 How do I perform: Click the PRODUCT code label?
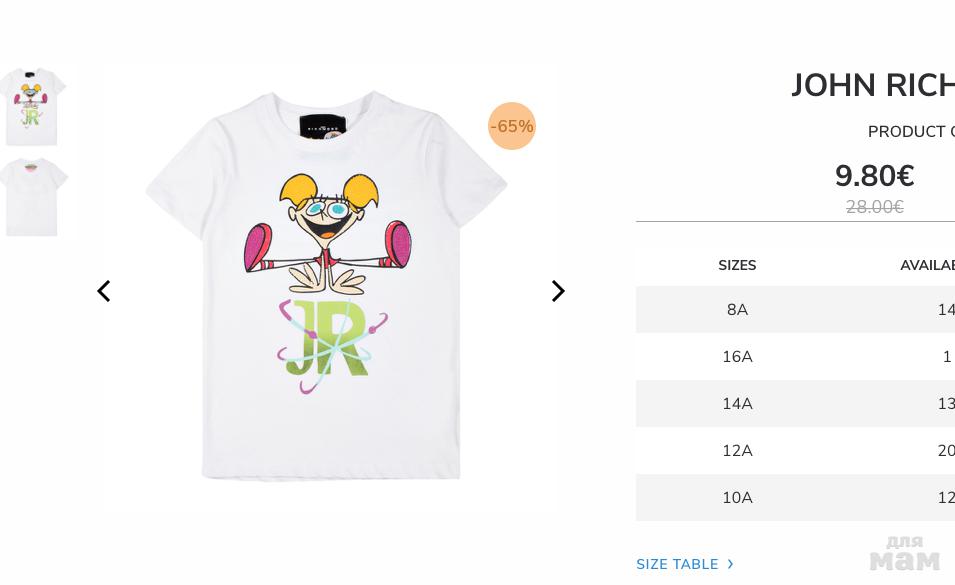click(911, 131)
